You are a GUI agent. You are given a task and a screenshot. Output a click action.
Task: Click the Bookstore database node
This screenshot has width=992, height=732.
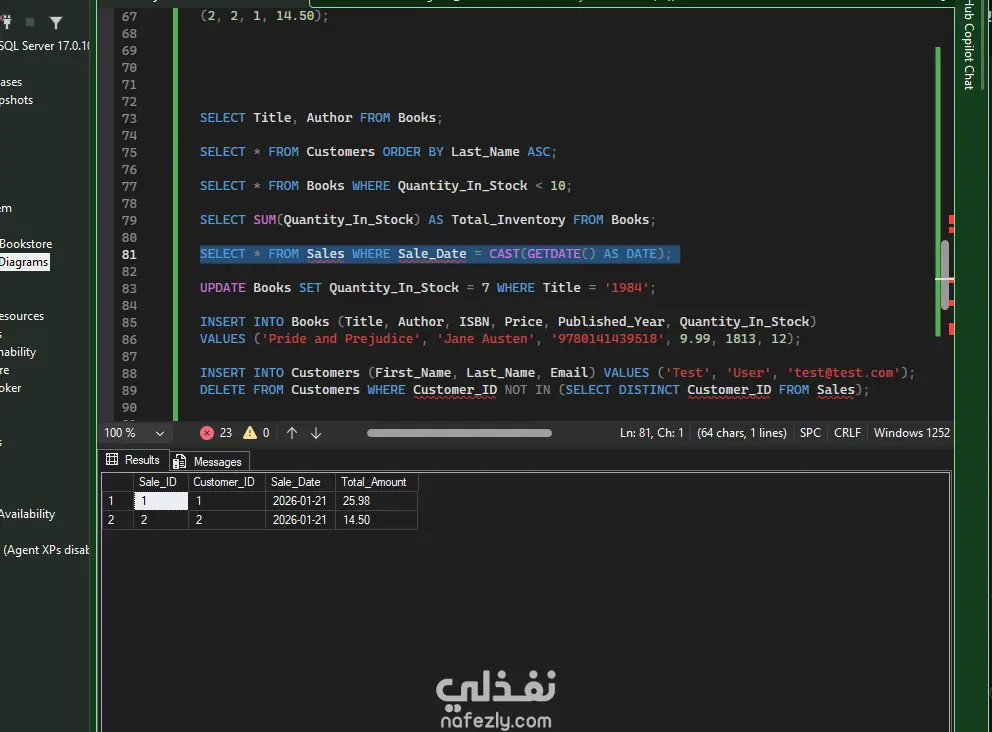(26, 244)
